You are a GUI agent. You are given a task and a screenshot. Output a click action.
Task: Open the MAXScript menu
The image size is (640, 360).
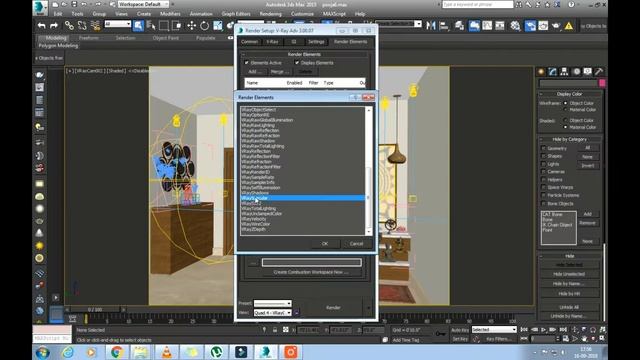point(334,14)
